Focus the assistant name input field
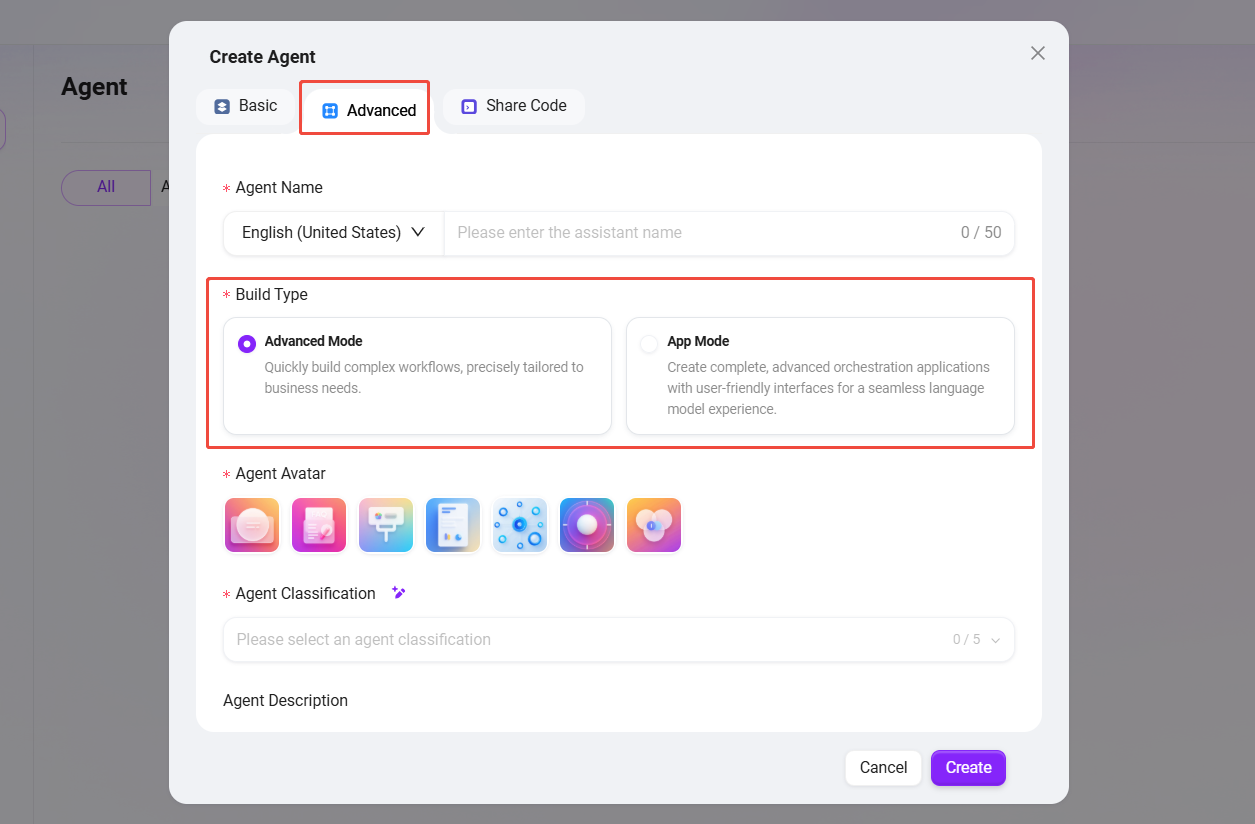The height and width of the screenshot is (824, 1255). point(700,233)
